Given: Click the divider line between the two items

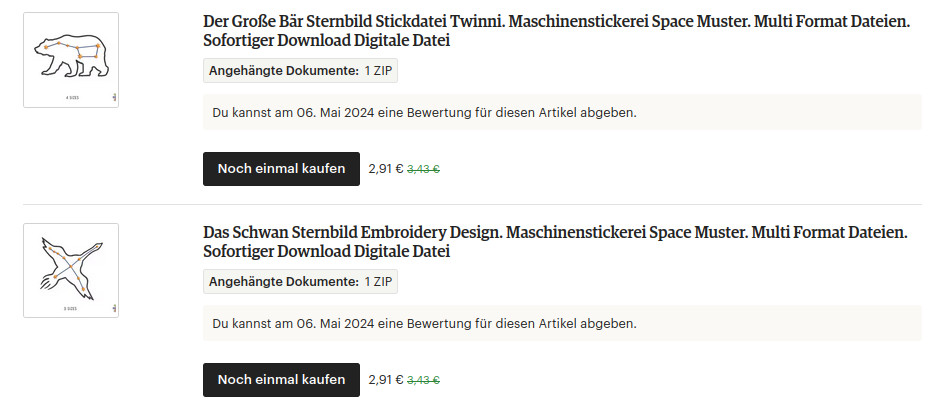Looking at the screenshot, I should [473, 205].
